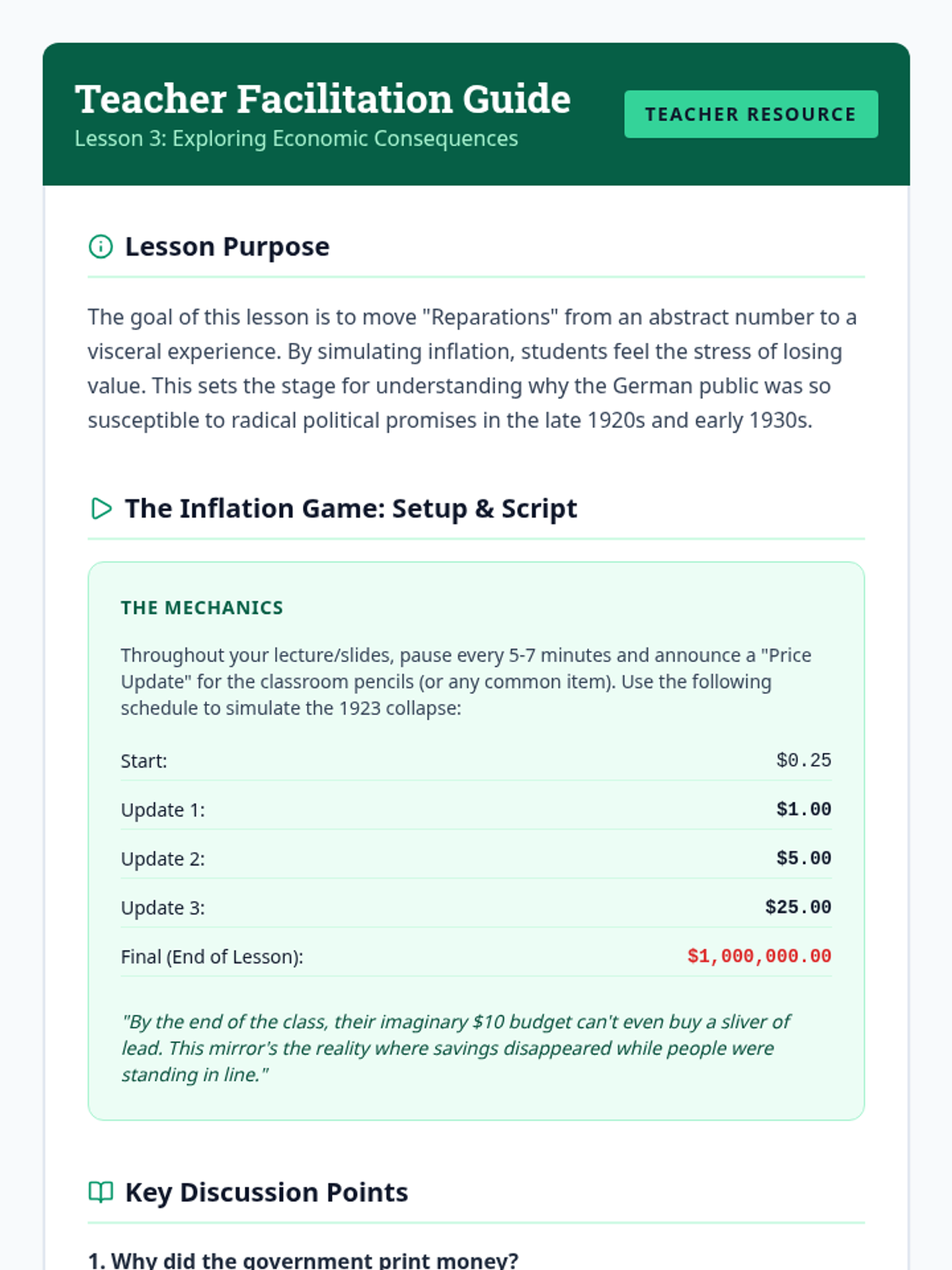Click The Inflation Game: Setup & Script heading

(x=351, y=509)
